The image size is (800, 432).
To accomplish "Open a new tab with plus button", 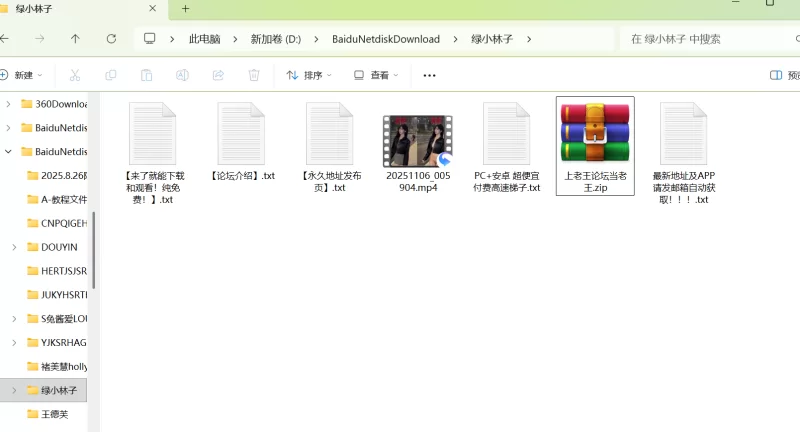I will click(186, 9).
